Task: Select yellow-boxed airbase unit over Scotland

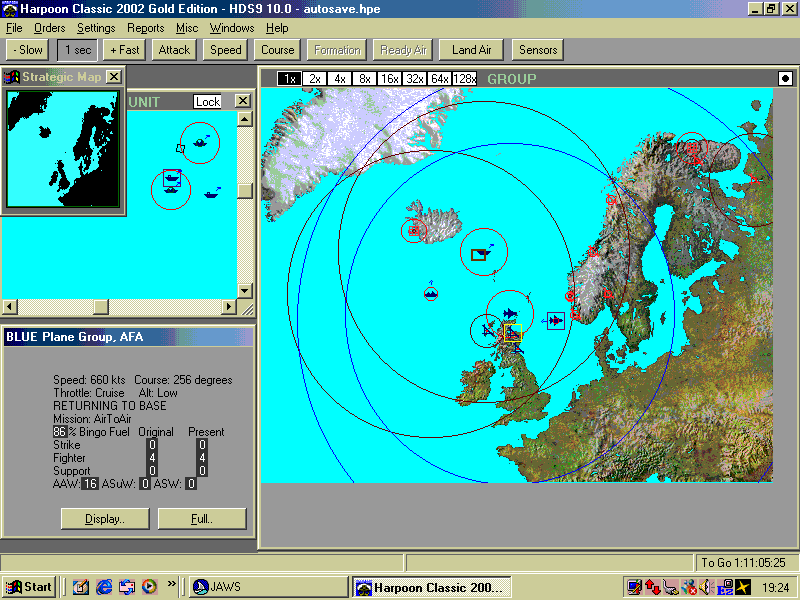Action: click(513, 333)
